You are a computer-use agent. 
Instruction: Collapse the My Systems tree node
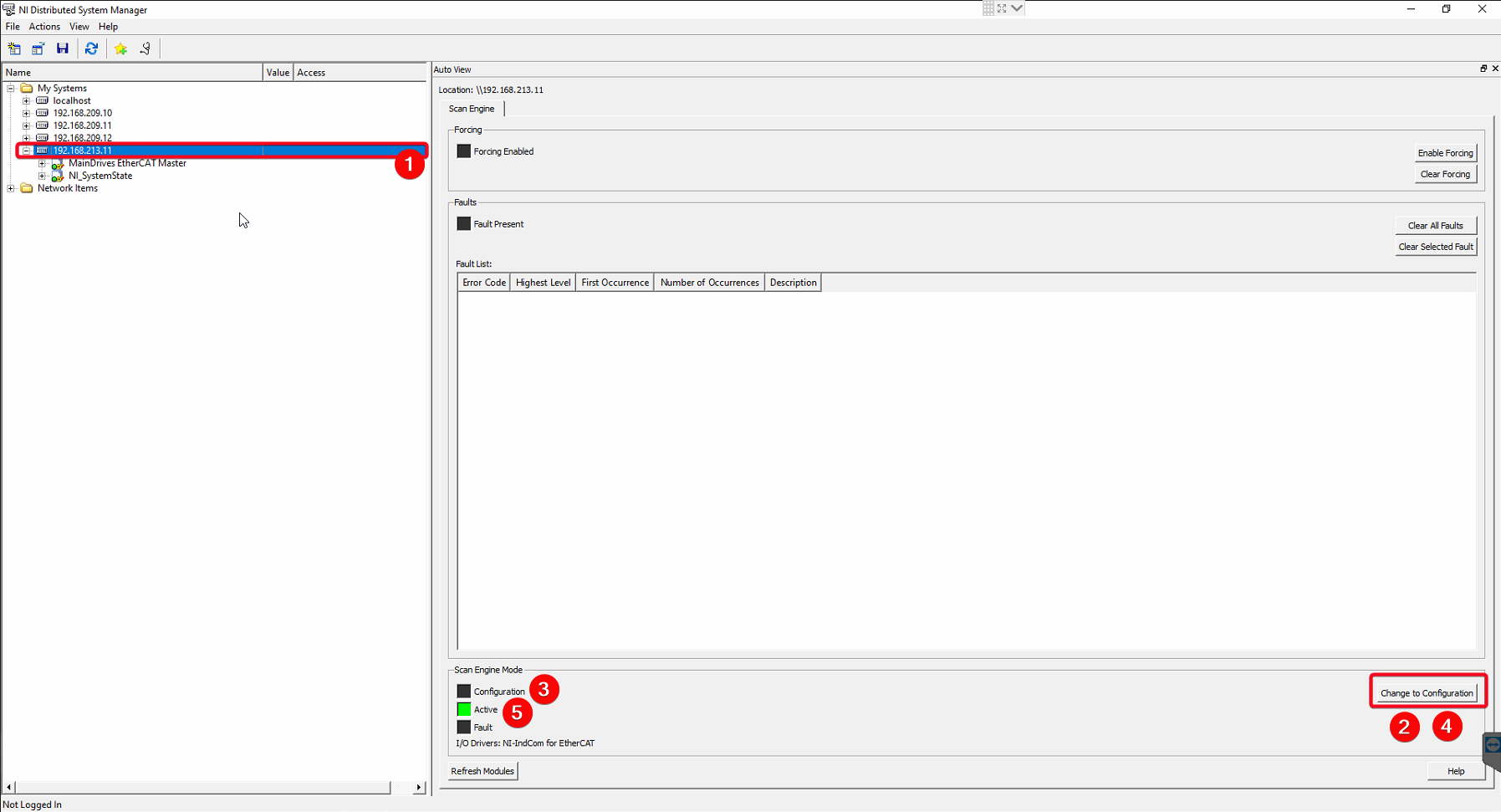click(11, 88)
